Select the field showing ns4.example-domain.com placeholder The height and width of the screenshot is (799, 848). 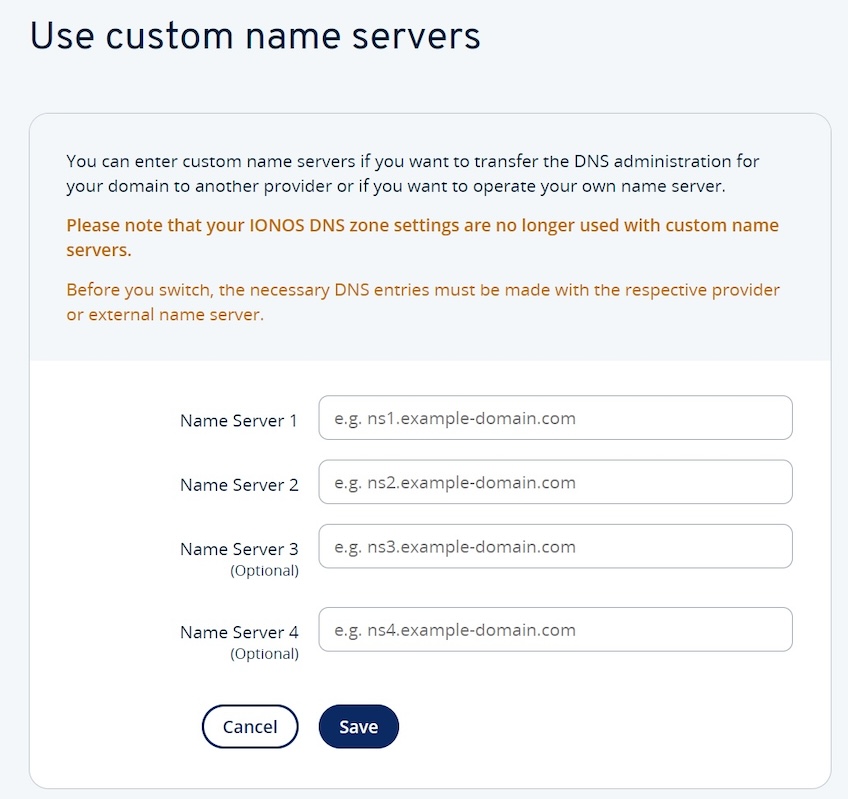coord(555,630)
